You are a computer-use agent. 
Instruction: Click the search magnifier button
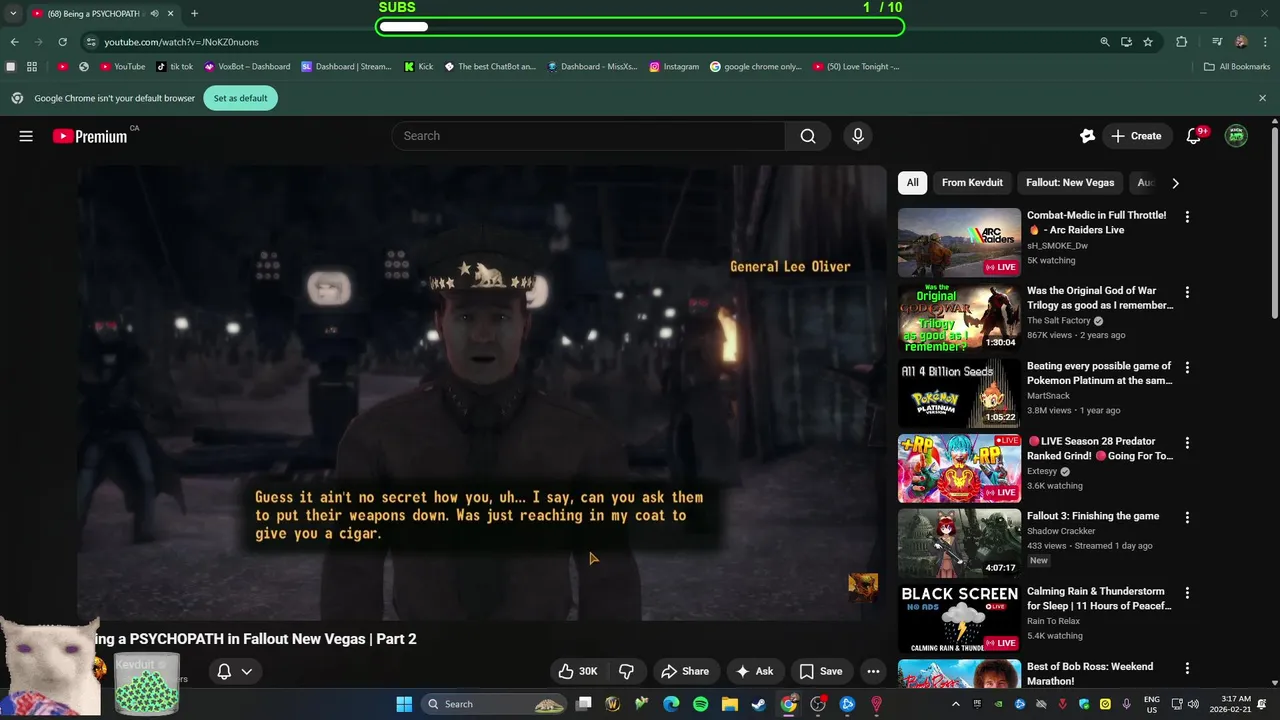[x=808, y=136]
